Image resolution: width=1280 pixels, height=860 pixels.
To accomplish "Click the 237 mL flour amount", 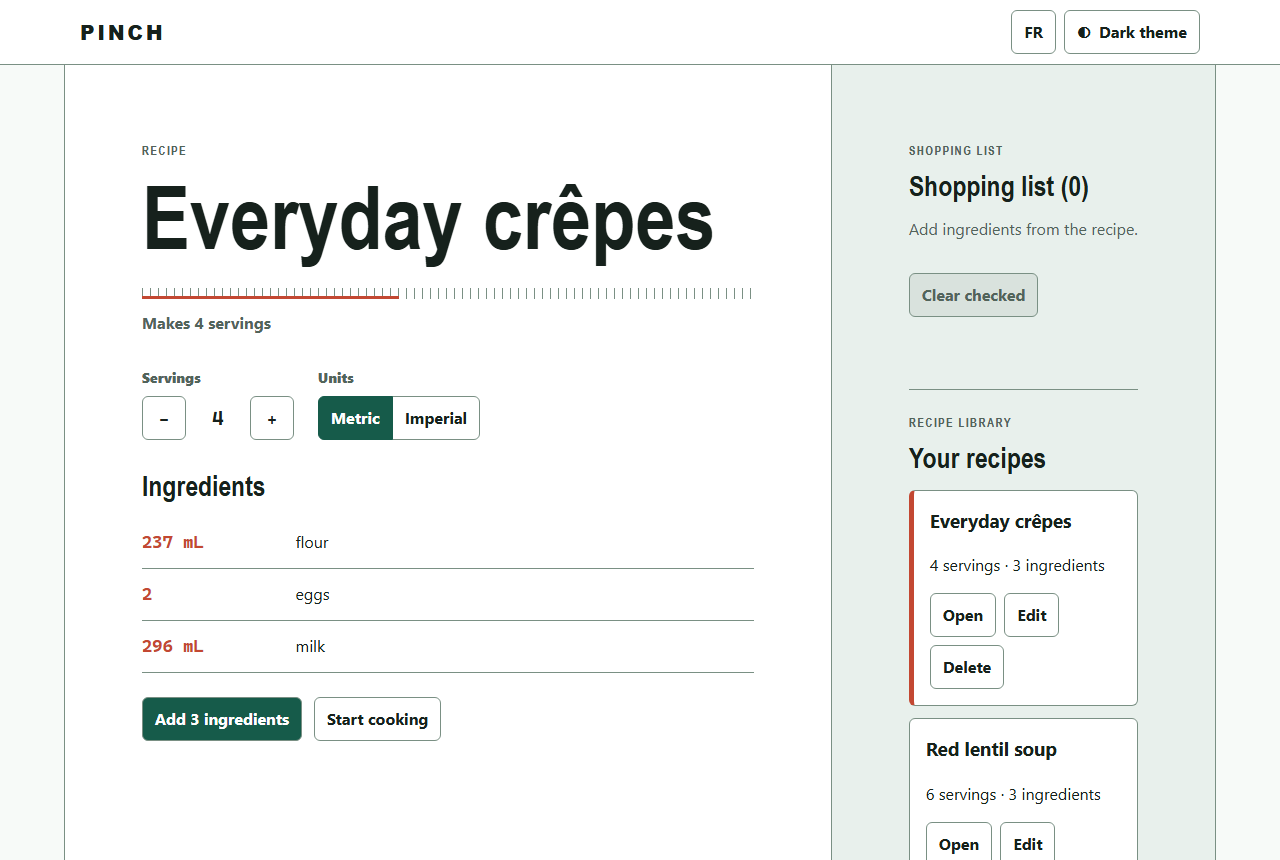I will (x=172, y=542).
